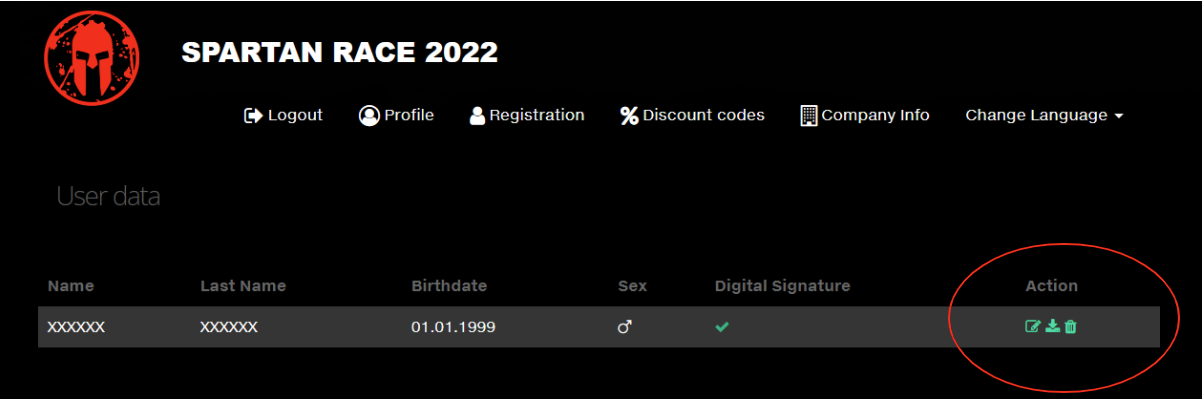
Task: Click the Profile person icon
Action: tap(369, 116)
